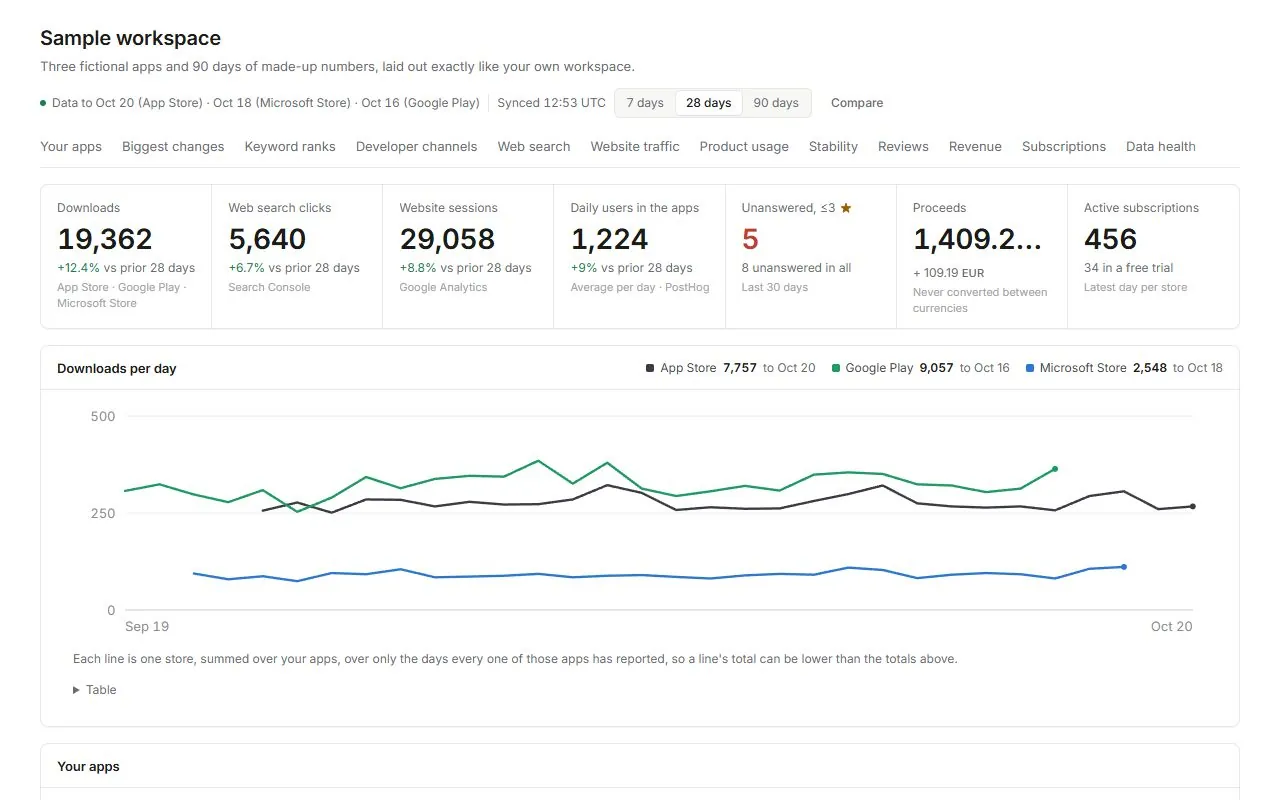Click the Sample workspace heading
Image resolution: width=1280 pixels, height=800 pixels.
click(x=130, y=38)
